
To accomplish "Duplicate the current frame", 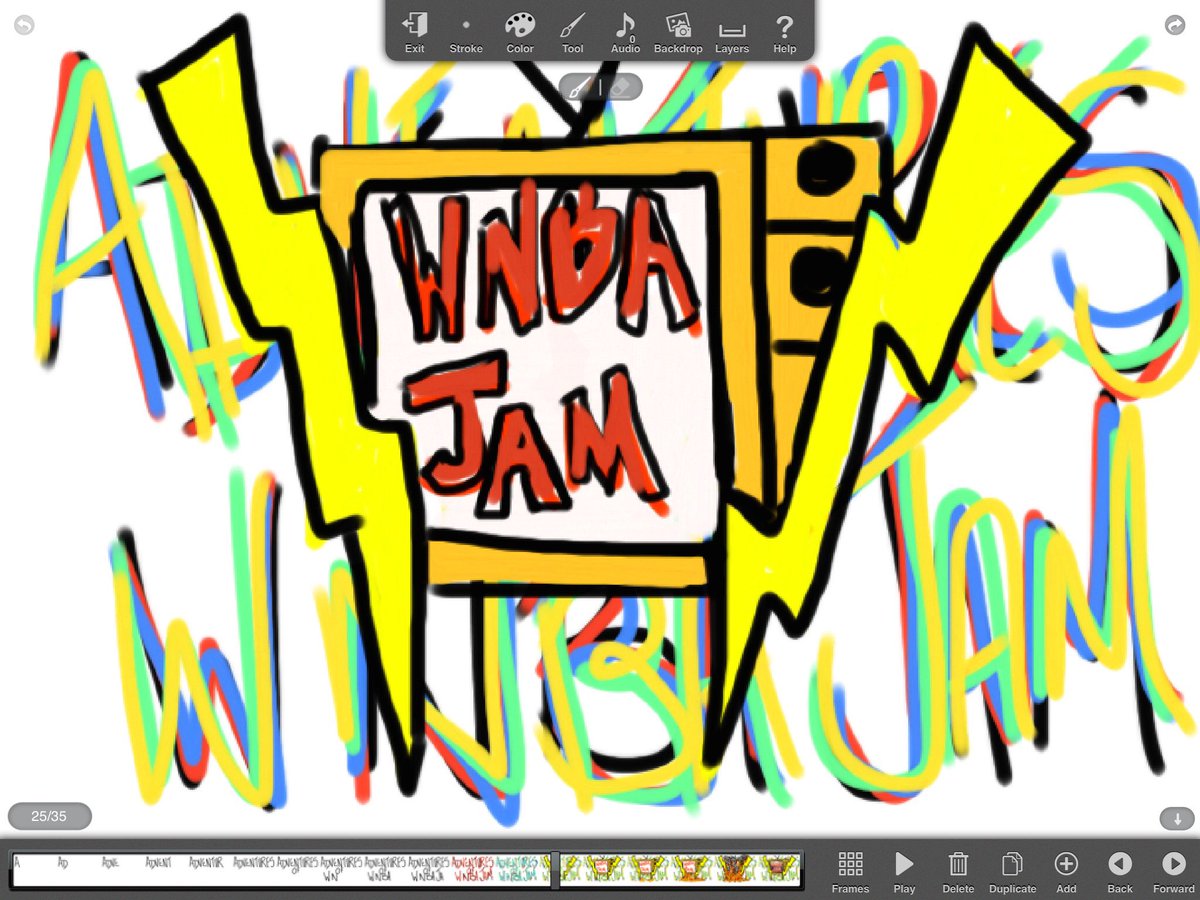I will [x=1012, y=872].
